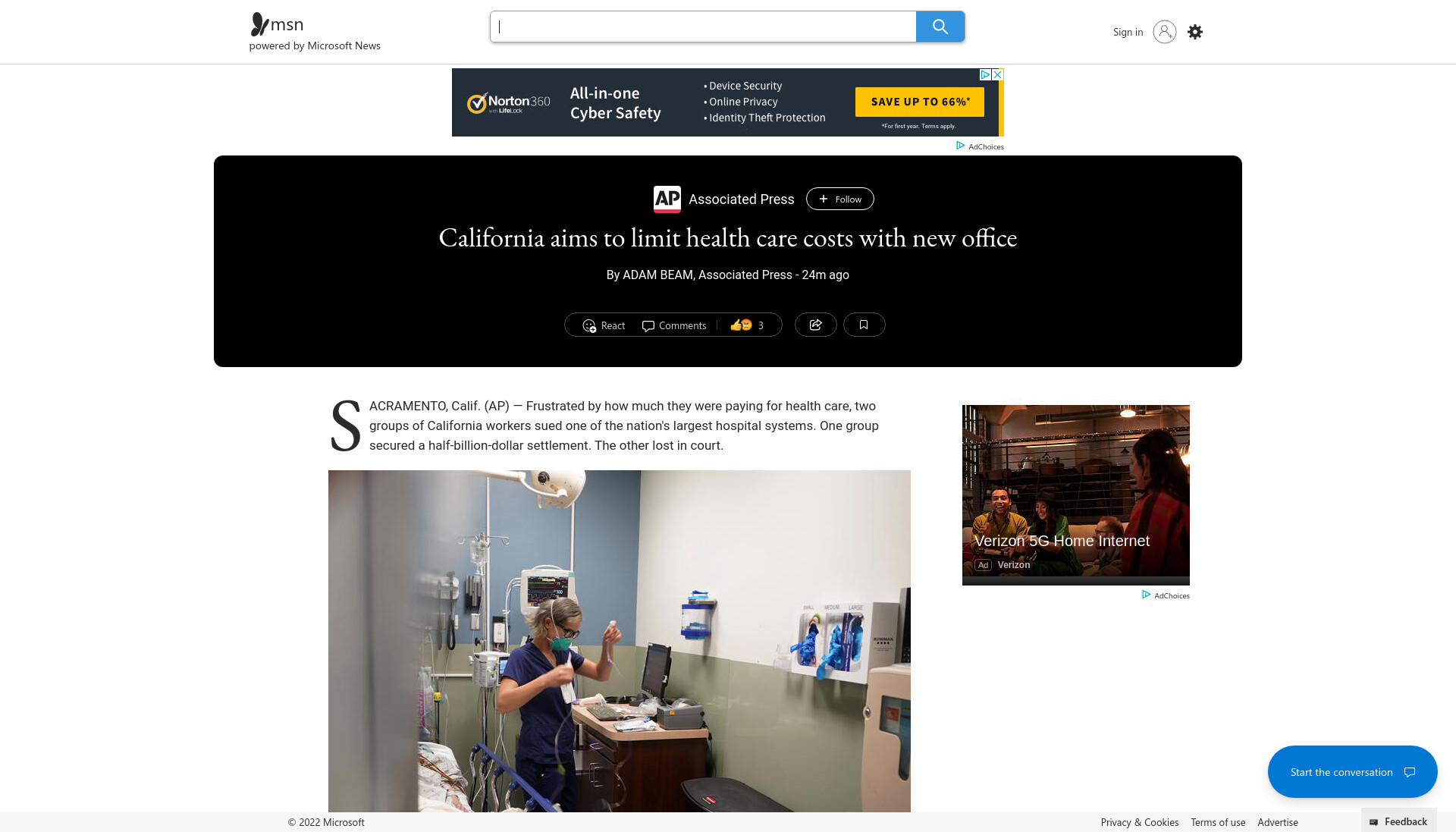Close the Norton ad with X
This screenshot has width=1456, height=832.
pos(998,74)
